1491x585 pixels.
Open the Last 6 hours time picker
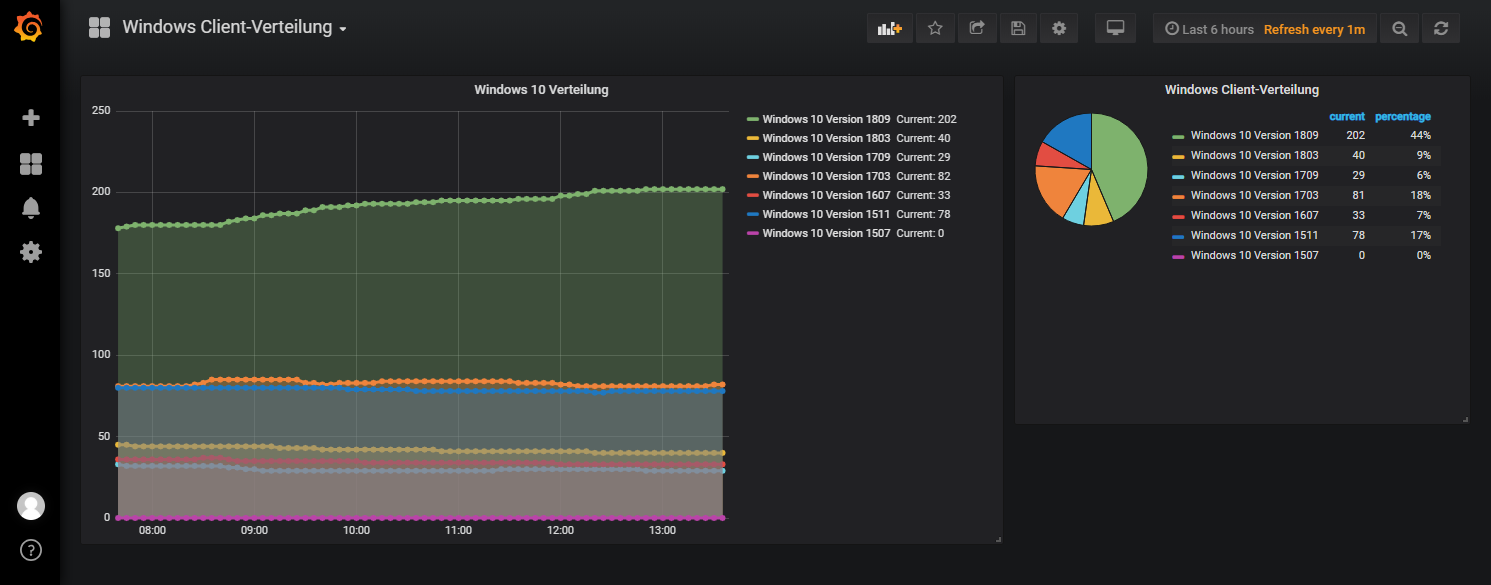(x=1265, y=28)
